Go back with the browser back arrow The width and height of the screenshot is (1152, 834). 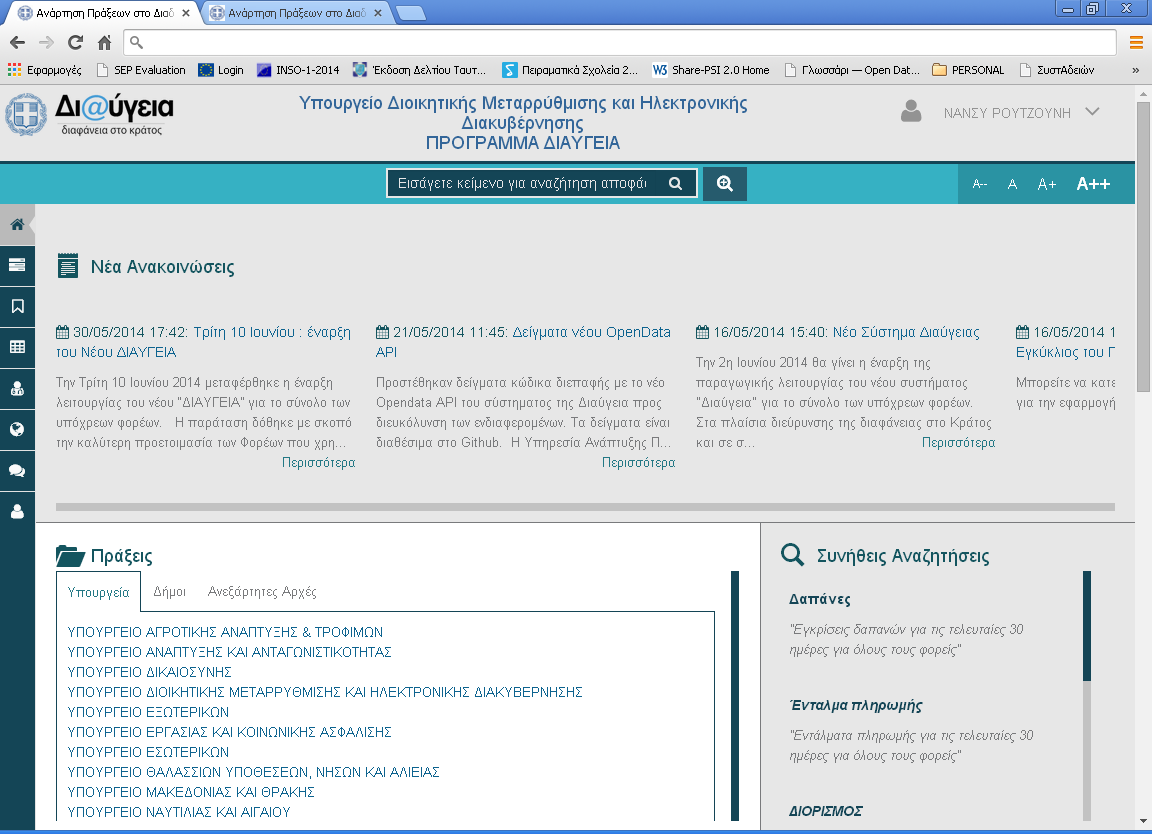18,43
